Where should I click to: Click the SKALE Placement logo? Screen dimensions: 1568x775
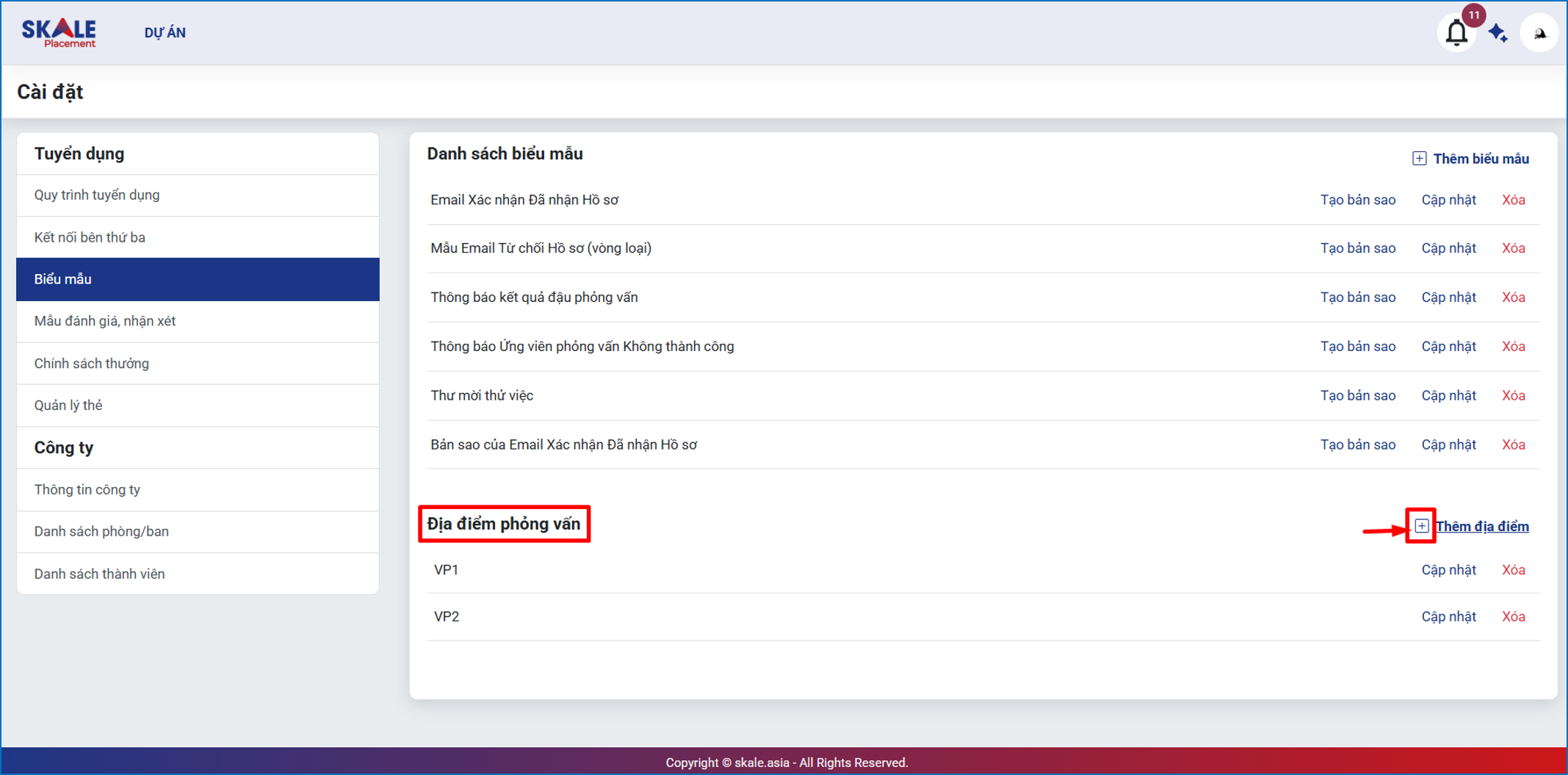click(59, 32)
